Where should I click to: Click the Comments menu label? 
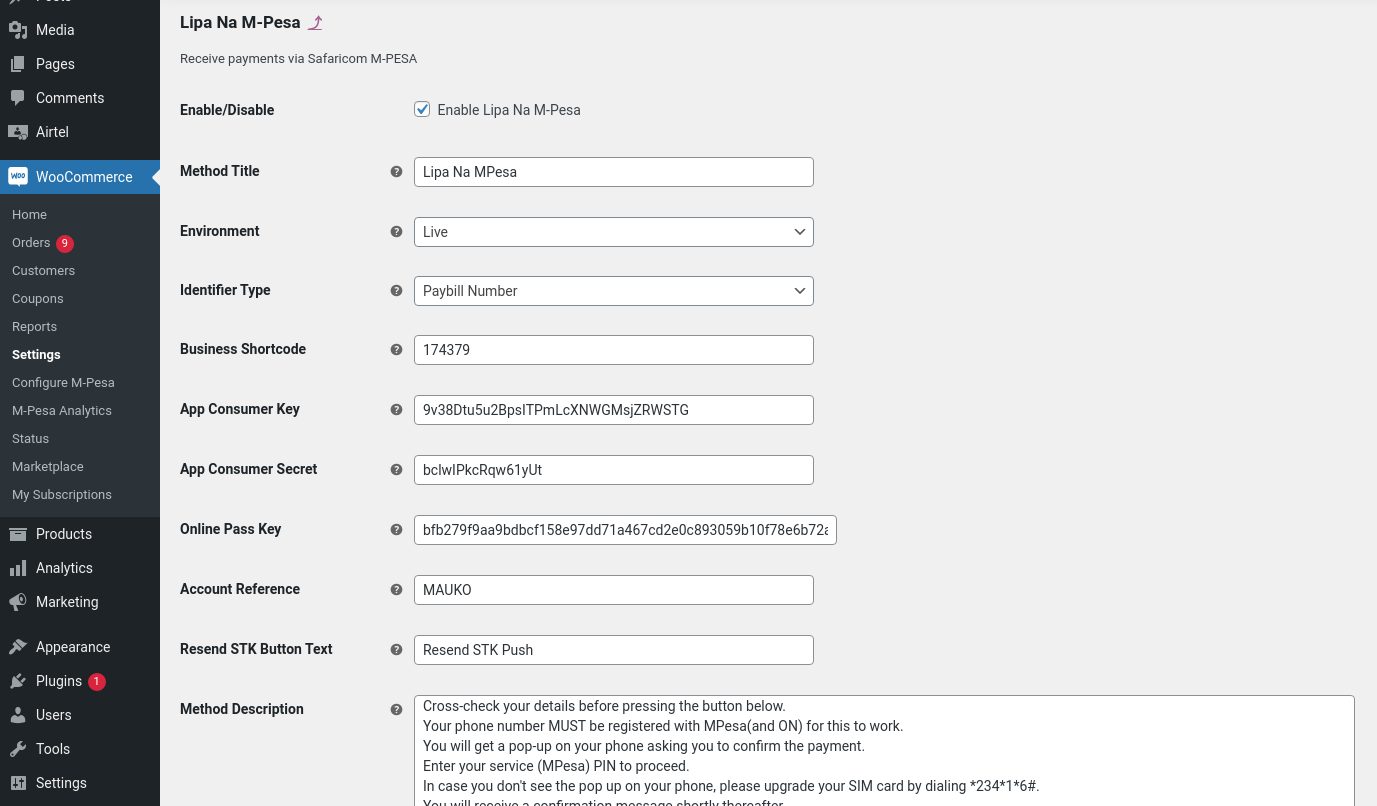pyautogui.click(x=70, y=98)
